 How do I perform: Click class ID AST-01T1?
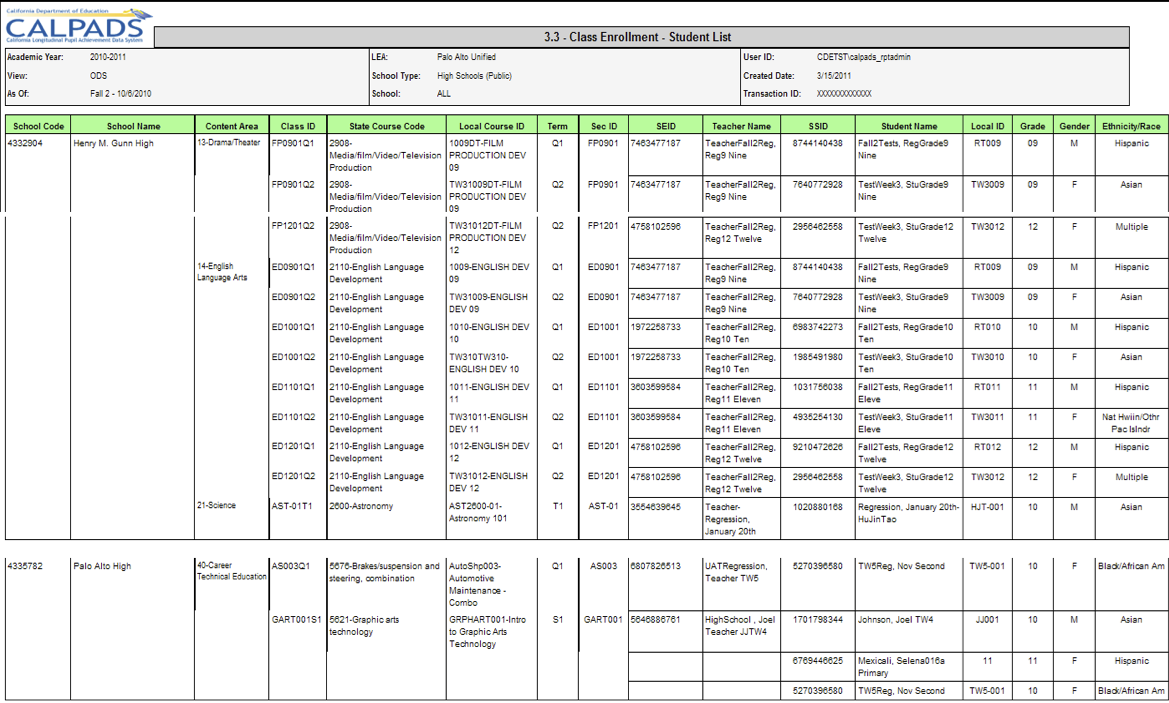pyautogui.click(x=292, y=506)
